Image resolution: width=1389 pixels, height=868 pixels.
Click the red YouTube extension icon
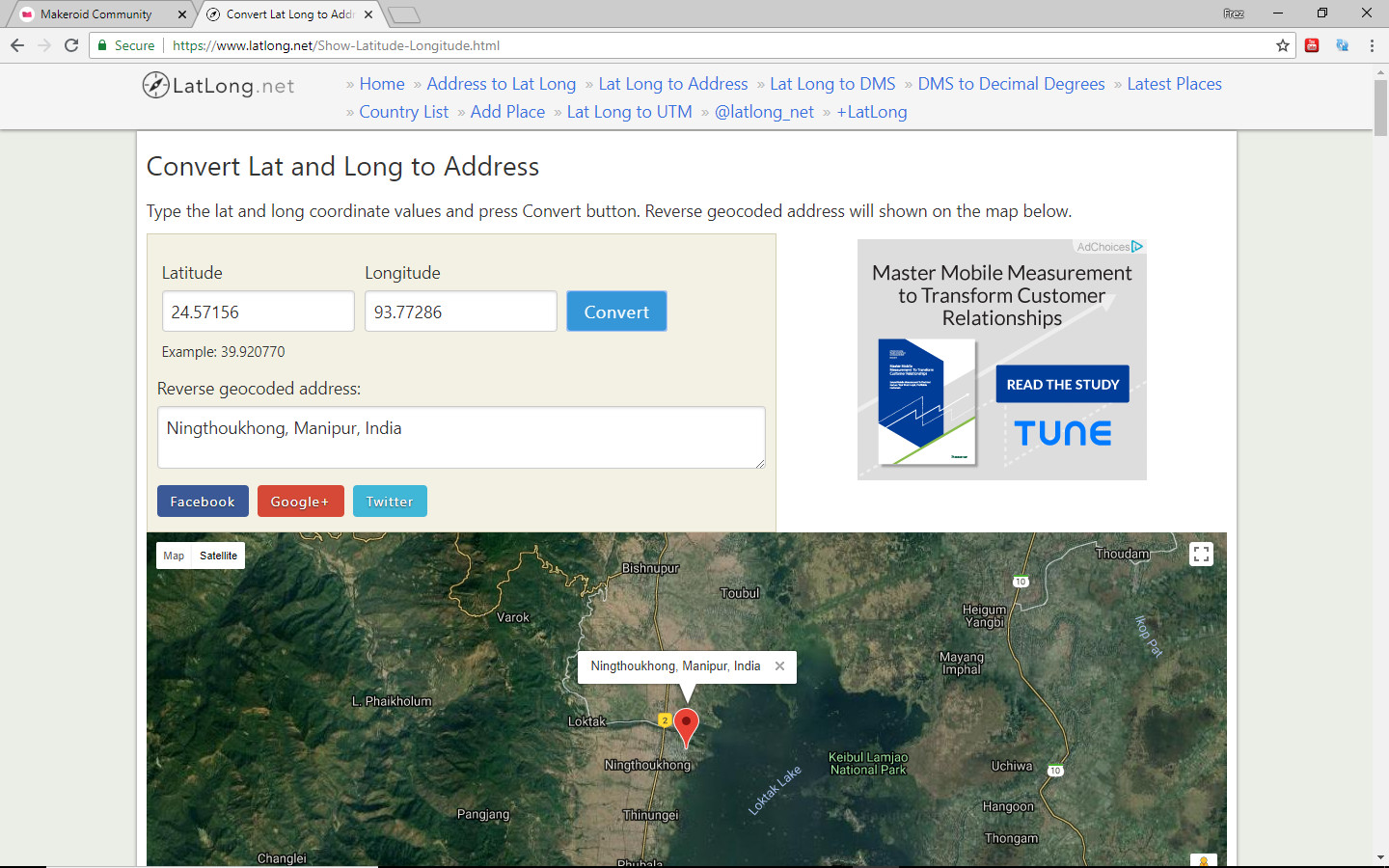pyautogui.click(x=1312, y=45)
